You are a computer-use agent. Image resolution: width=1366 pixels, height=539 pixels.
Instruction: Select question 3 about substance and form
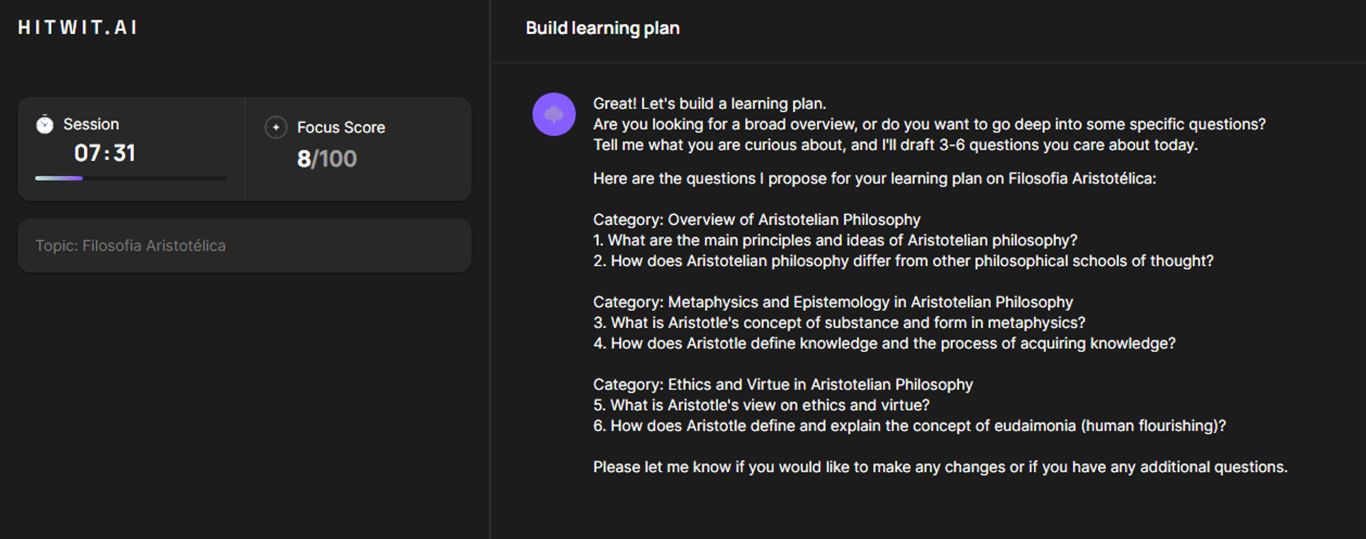coord(839,323)
